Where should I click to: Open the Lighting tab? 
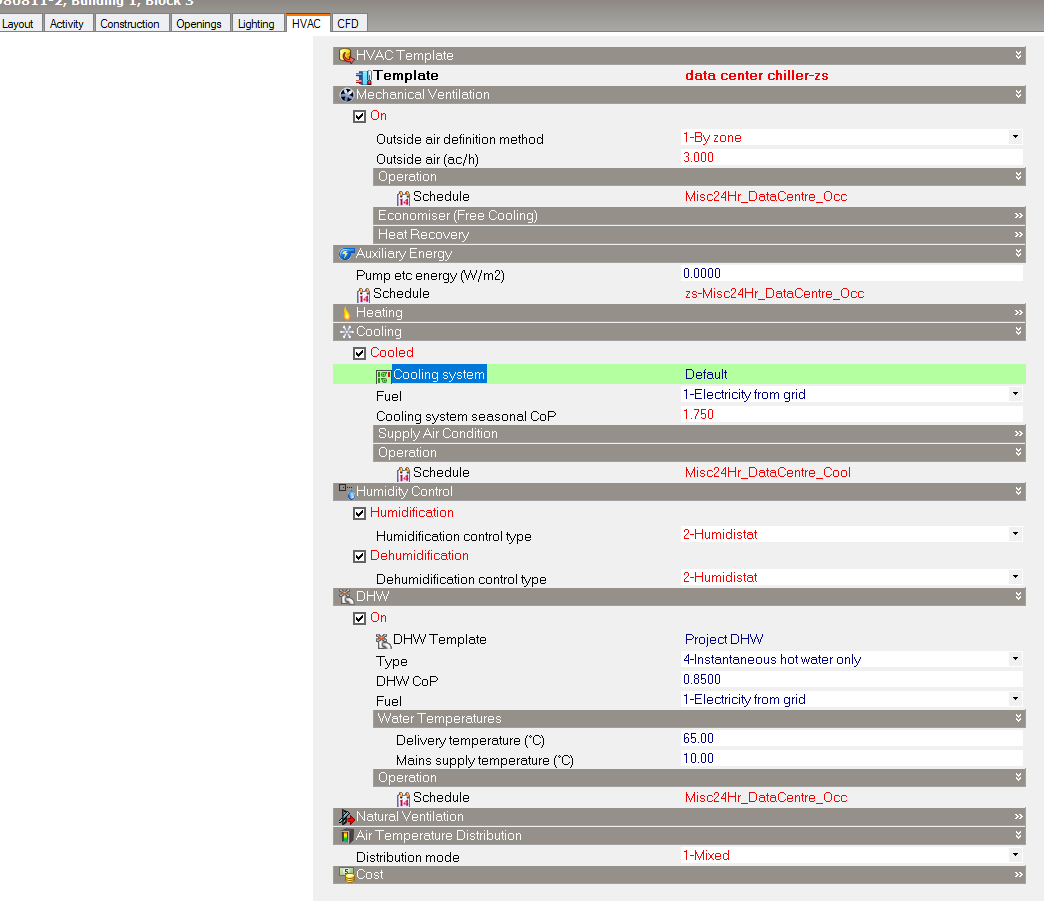point(256,24)
